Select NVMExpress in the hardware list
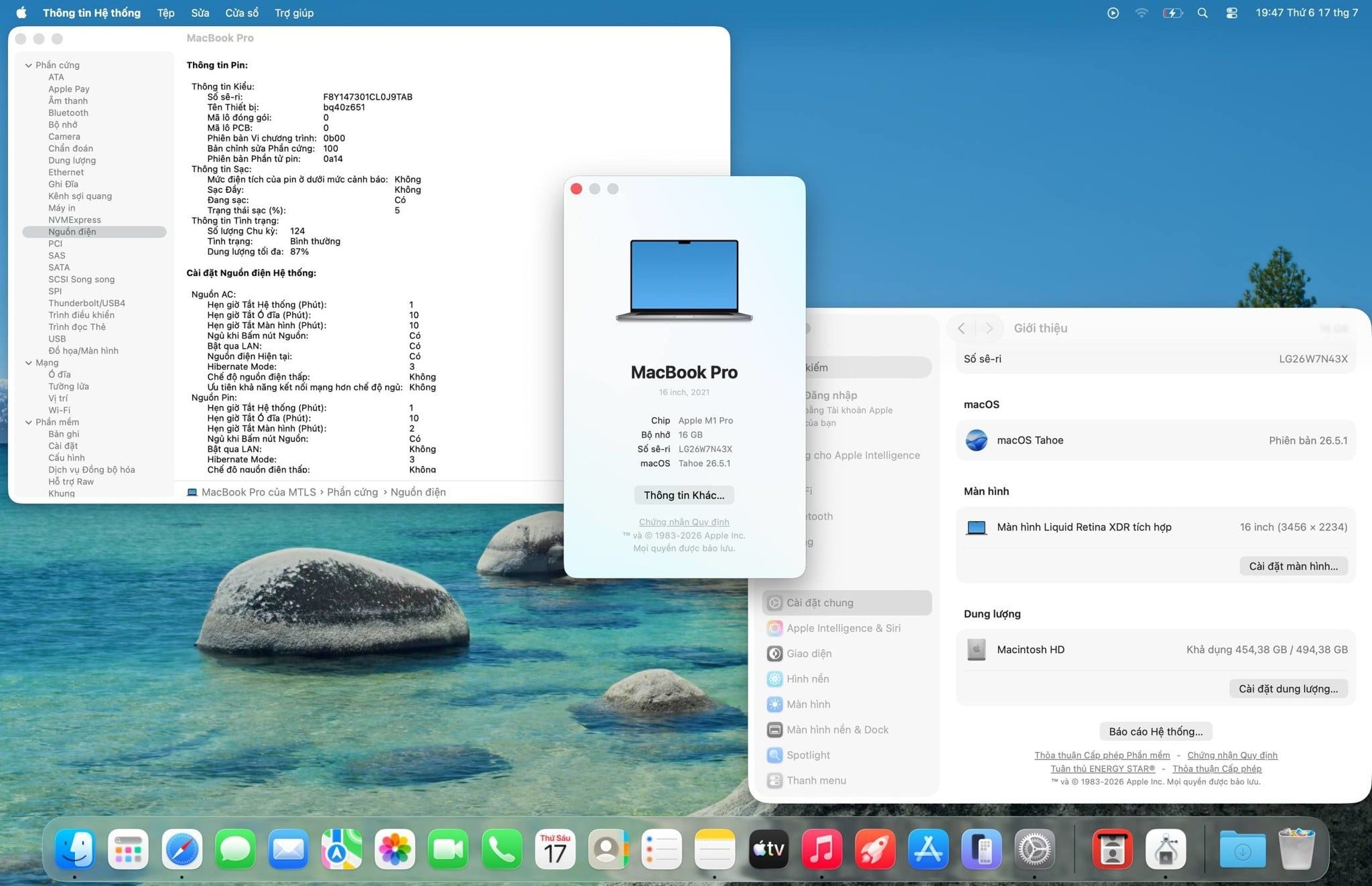Image resolution: width=1372 pixels, height=886 pixels. pyautogui.click(x=74, y=220)
